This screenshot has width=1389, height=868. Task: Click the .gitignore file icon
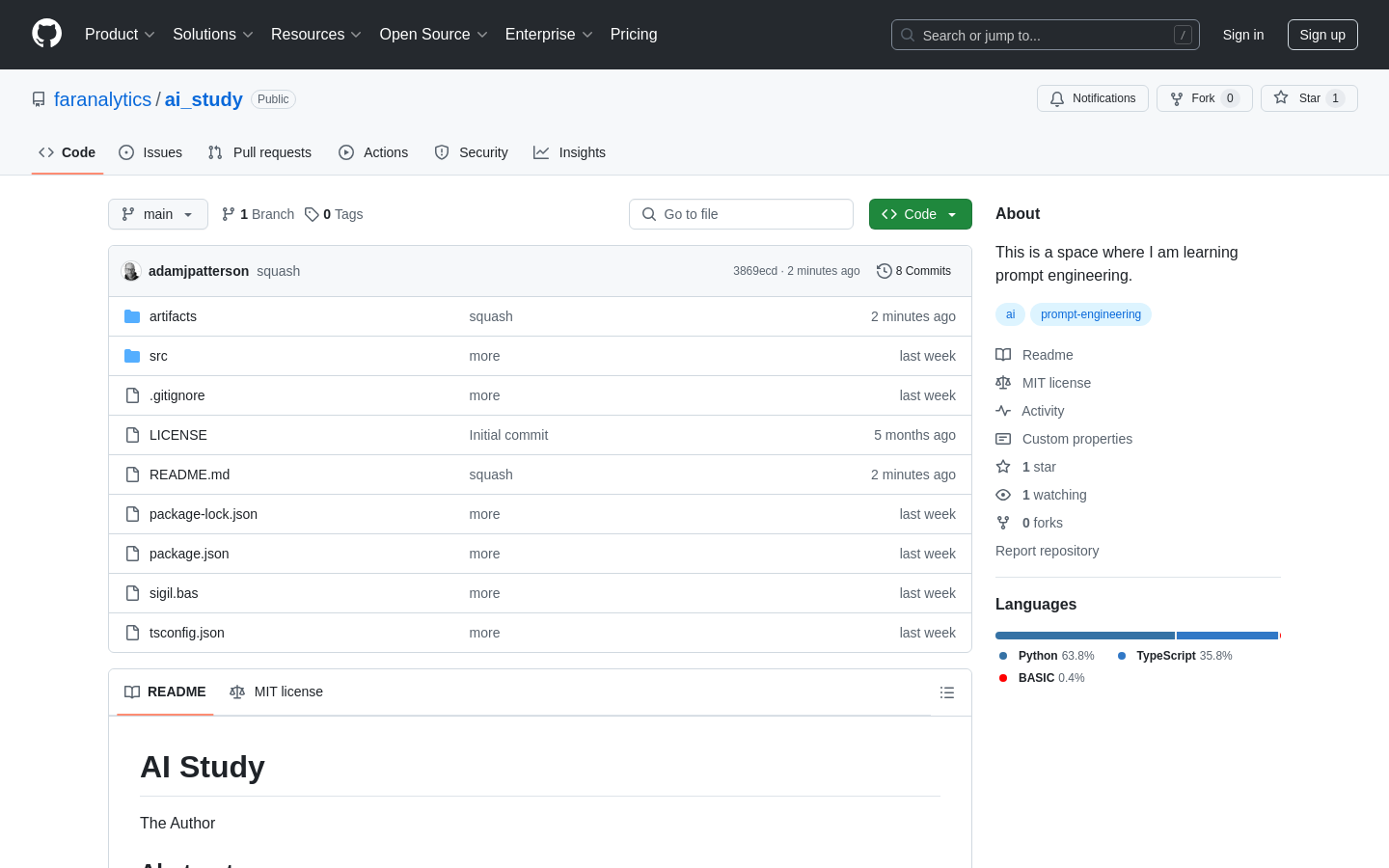tap(132, 395)
